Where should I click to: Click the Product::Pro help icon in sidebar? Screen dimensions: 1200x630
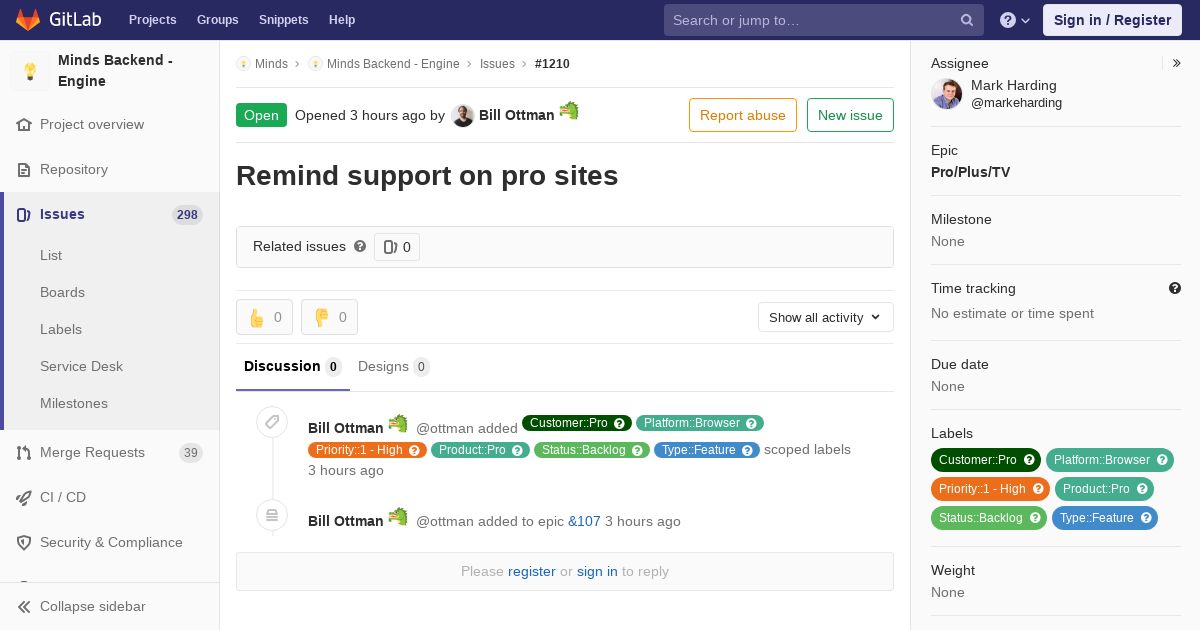(x=1142, y=489)
